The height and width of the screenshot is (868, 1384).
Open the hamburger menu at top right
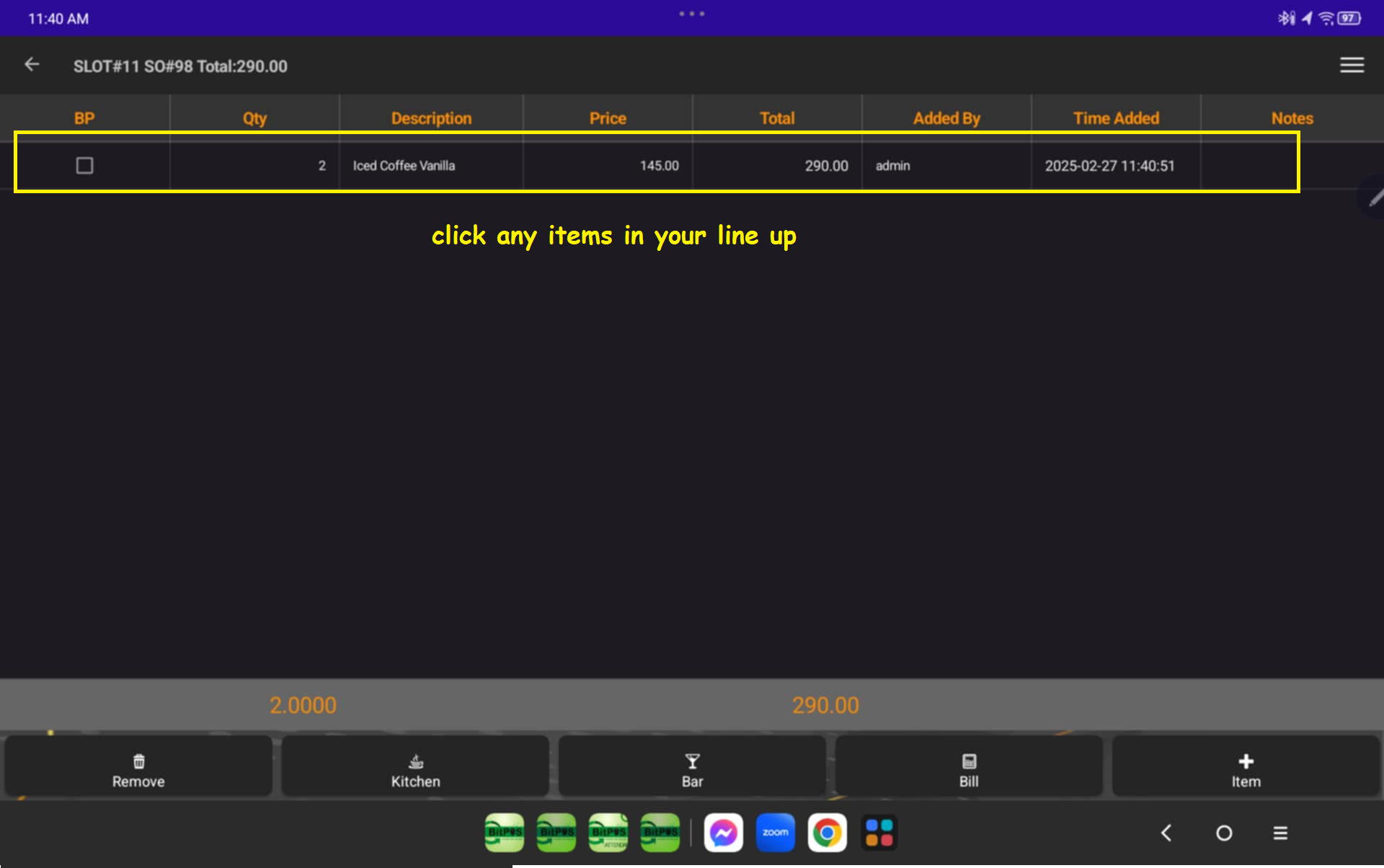[1352, 65]
